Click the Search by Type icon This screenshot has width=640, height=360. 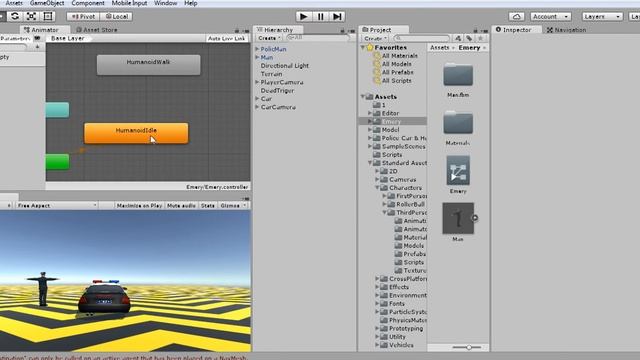click(458, 38)
